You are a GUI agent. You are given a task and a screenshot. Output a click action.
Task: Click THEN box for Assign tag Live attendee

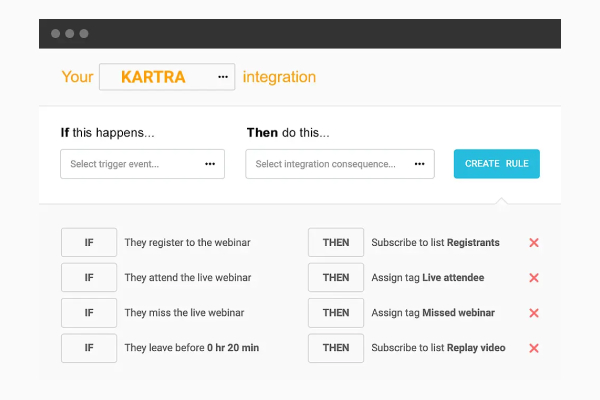tap(336, 278)
